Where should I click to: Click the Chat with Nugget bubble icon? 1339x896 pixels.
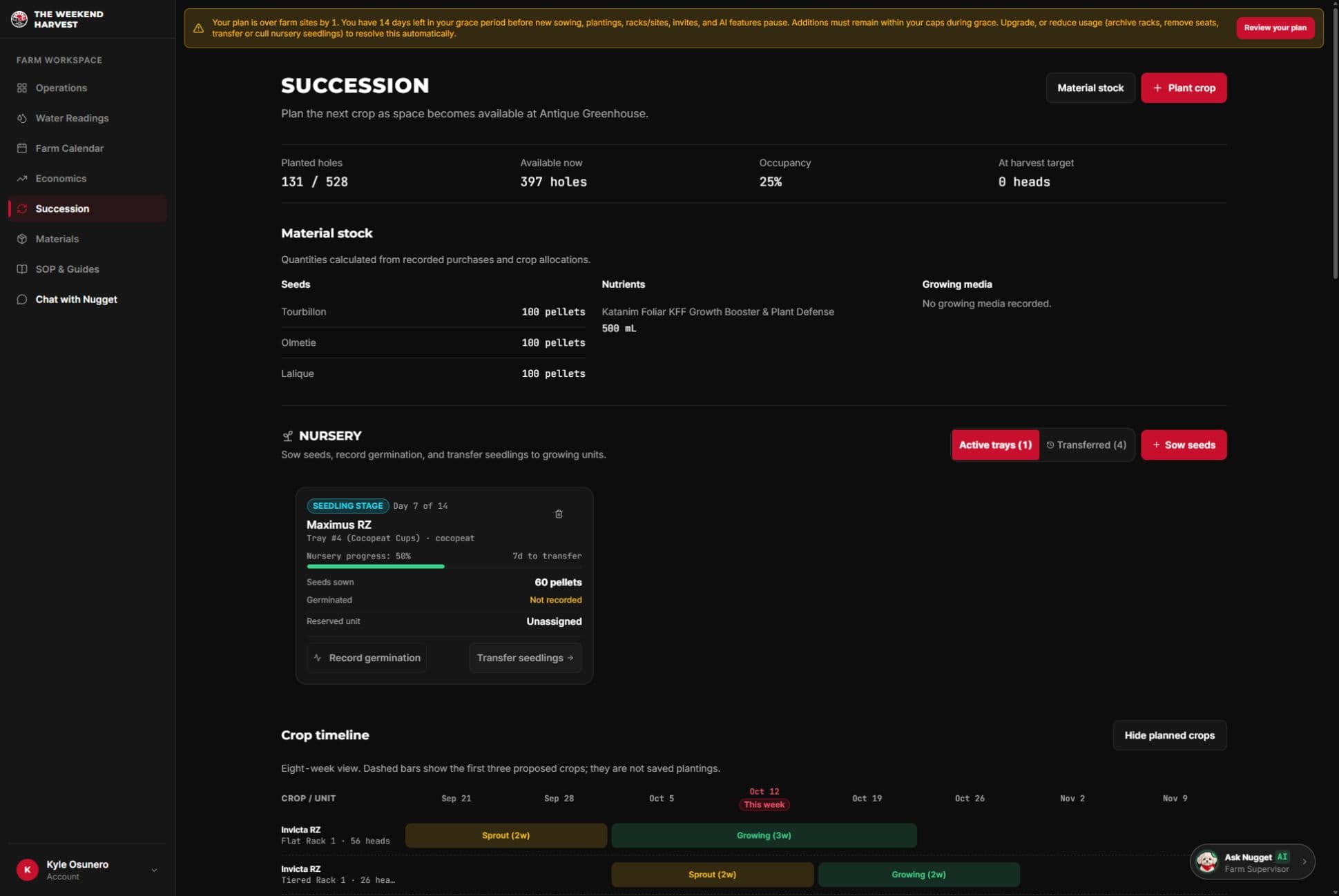pos(22,300)
